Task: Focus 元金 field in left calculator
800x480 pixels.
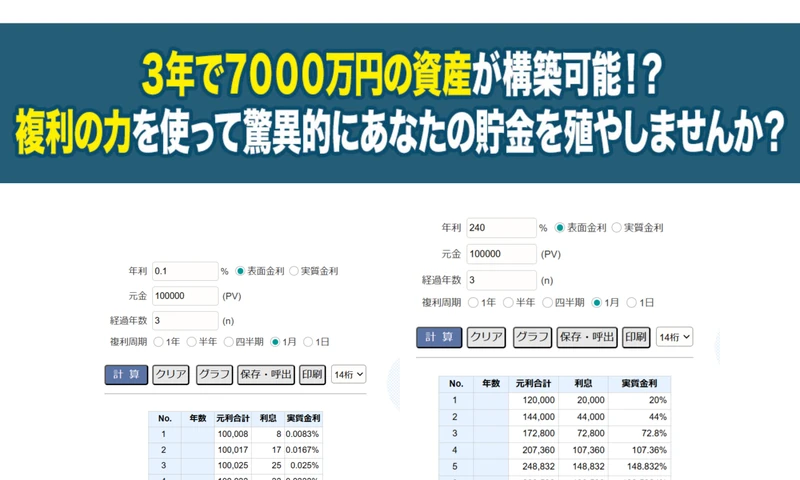Action: click(185, 296)
